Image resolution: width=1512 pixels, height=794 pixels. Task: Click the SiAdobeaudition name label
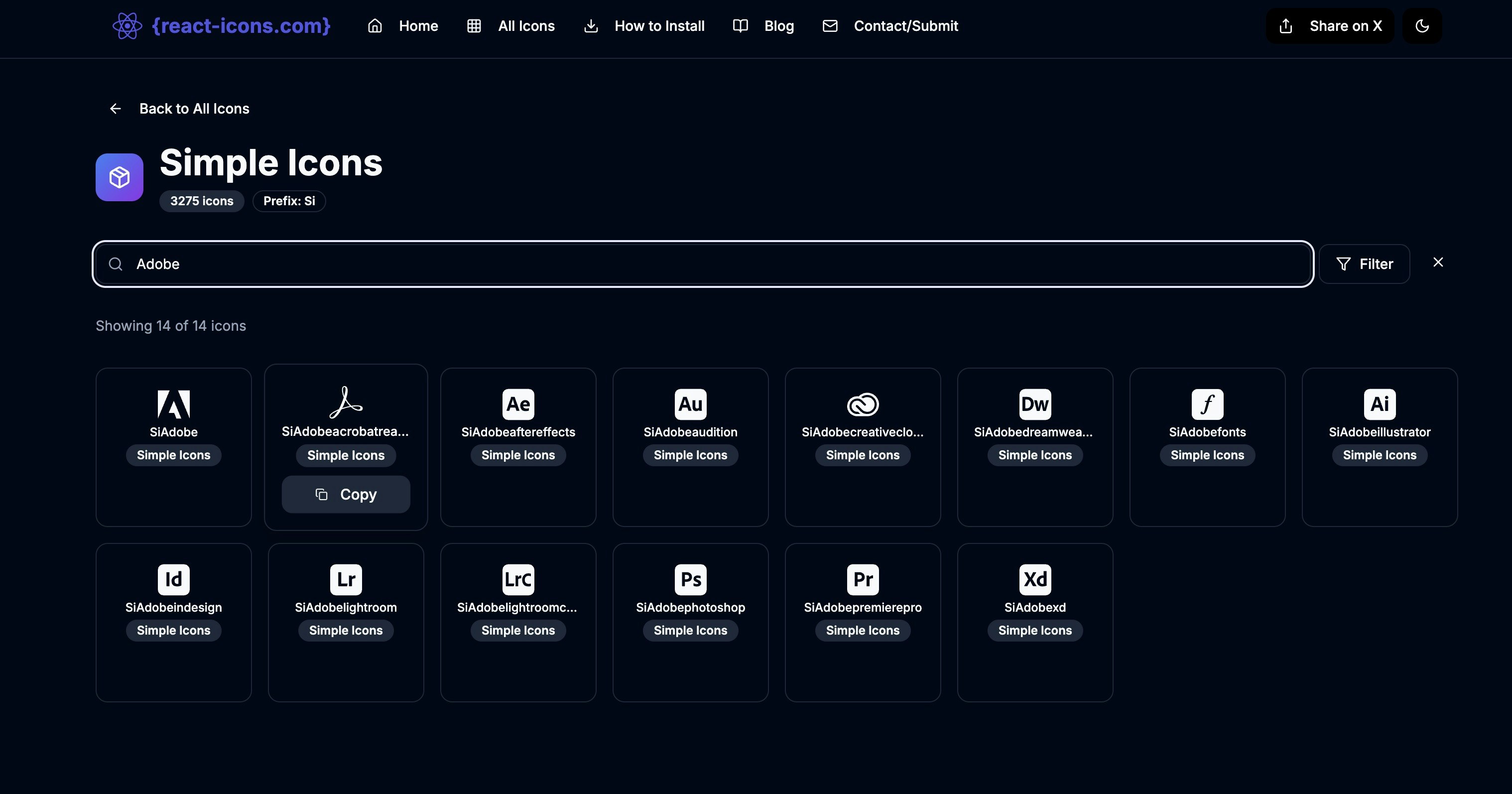click(690, 432)
